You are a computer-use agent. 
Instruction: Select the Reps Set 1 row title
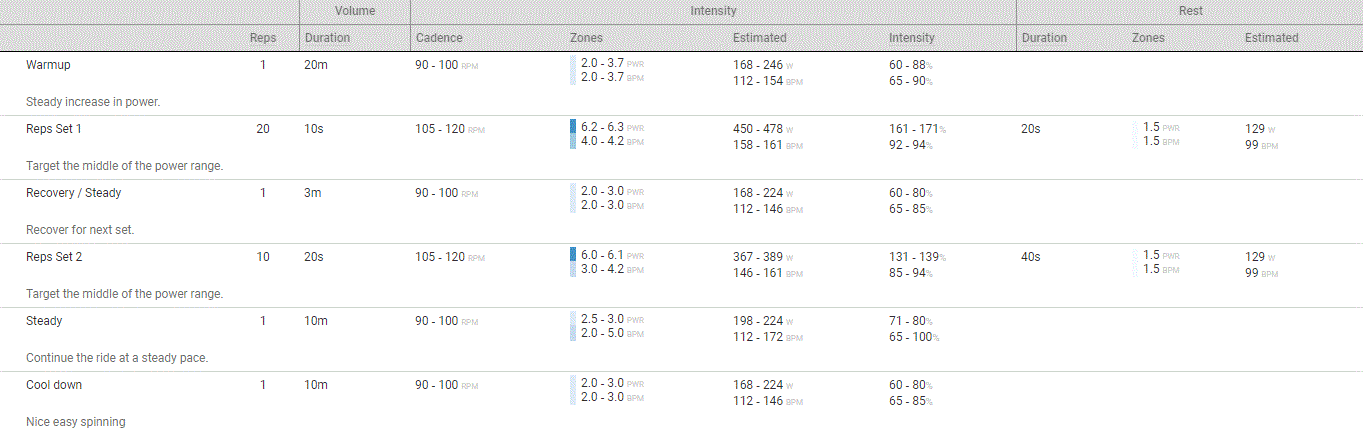[54, 129]
